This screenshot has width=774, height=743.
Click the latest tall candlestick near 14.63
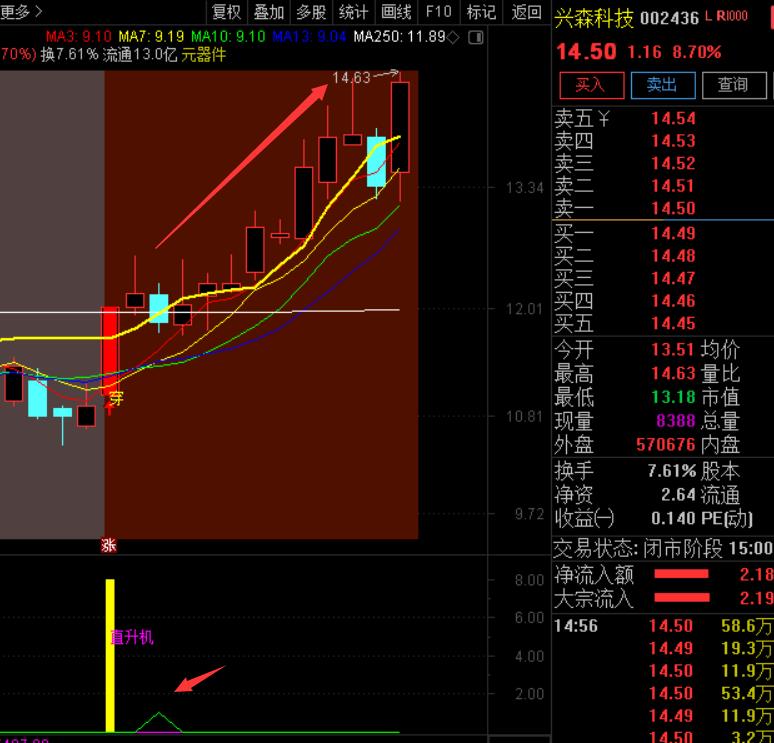[400, 127]
